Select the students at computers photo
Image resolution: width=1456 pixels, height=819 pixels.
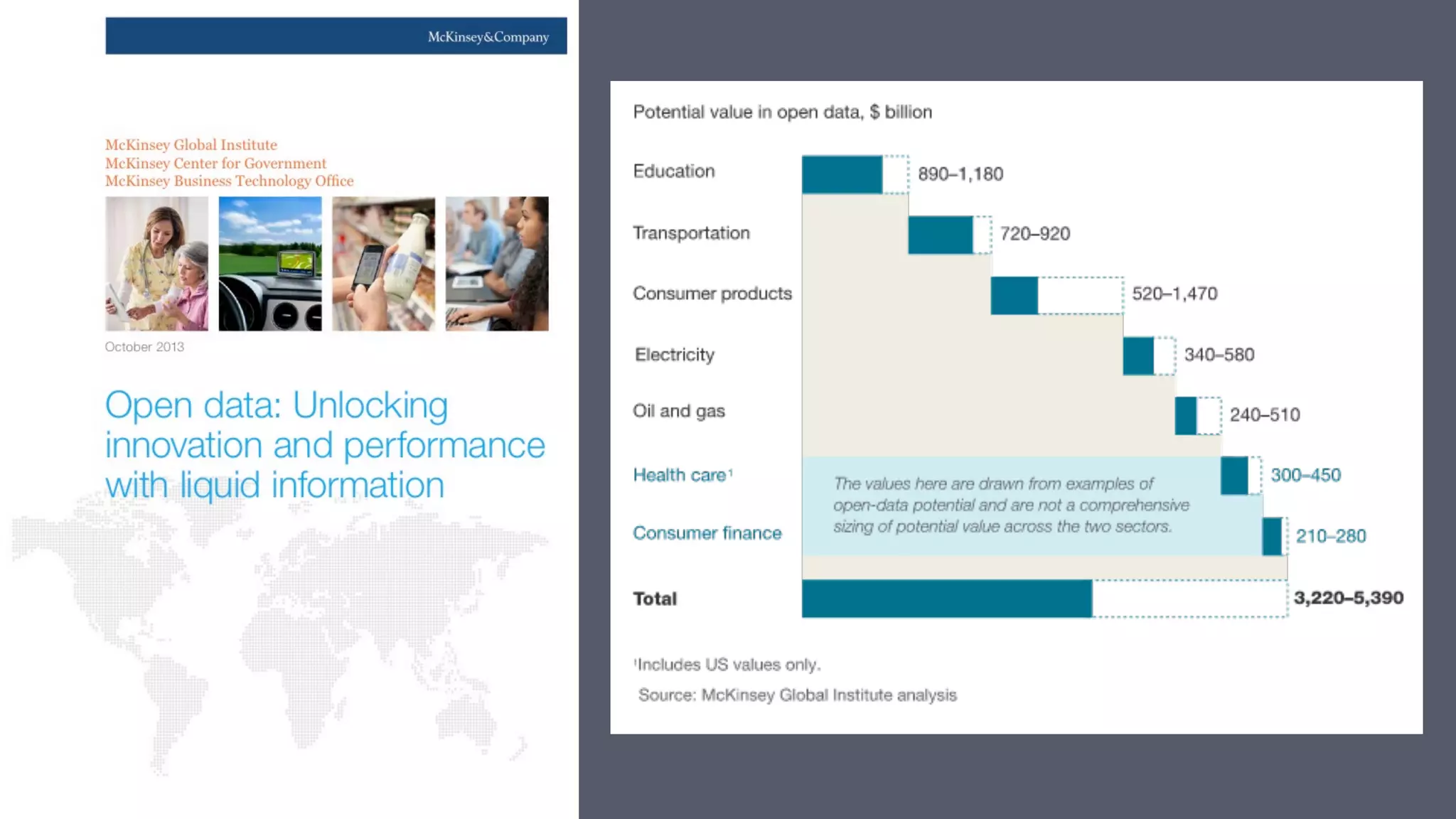pos(497,264)
